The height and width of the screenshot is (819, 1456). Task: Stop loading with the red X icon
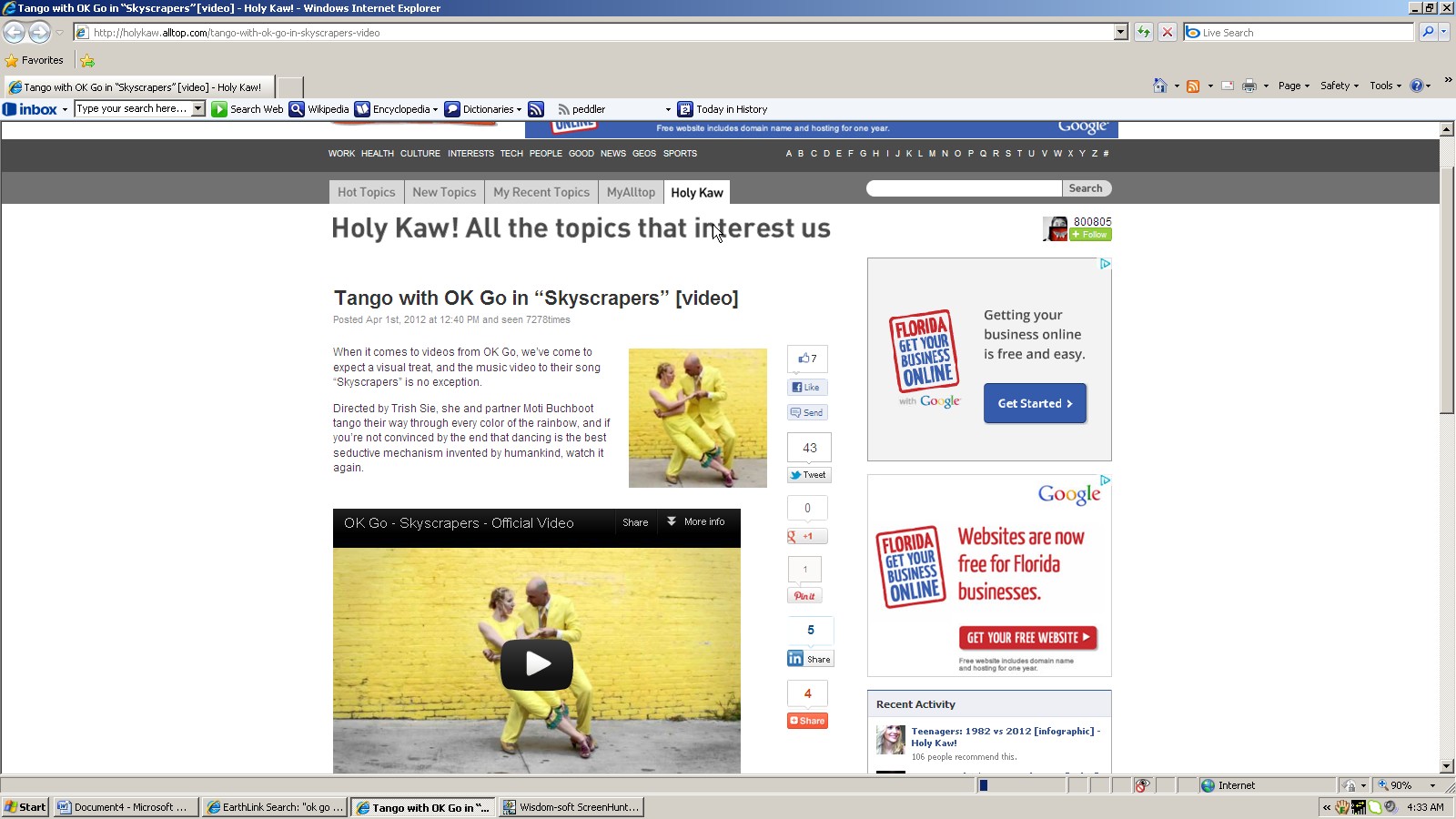pyautogui.click(x=1168, y=32)
